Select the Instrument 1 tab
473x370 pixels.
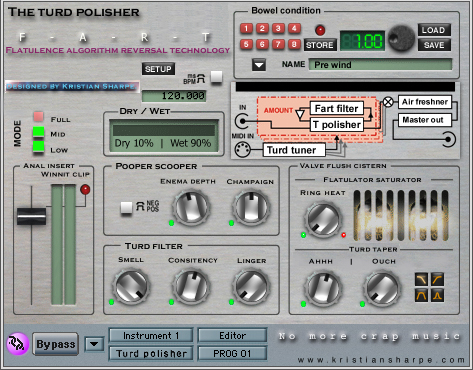(x=151, y=335)
